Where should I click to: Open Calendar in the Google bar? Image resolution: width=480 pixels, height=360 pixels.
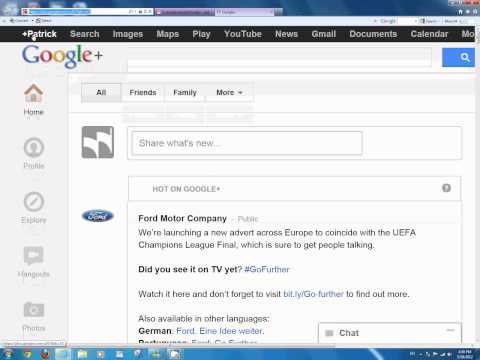pyautogui.click(x=429, y=34)
